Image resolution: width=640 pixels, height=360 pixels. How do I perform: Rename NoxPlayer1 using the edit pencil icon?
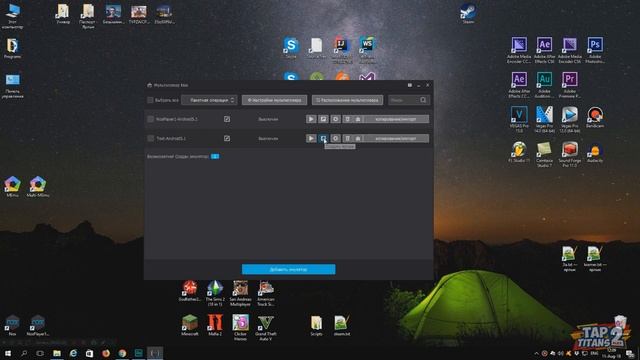[x=227, y=119]
